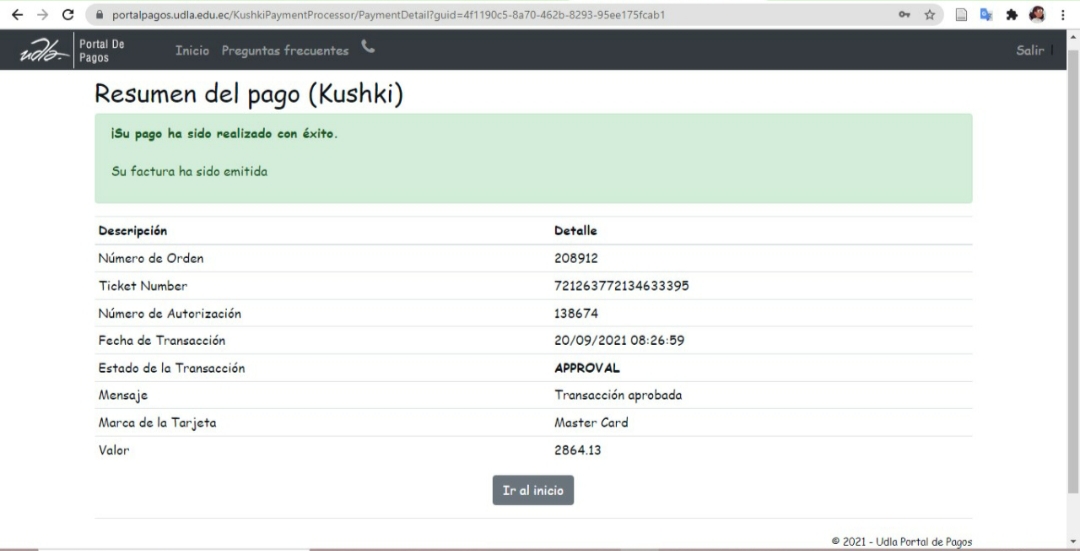This screenshot has height=551, width=1080.
Task: Open the gray page extension icon
Action: click(x=960, y=15)
